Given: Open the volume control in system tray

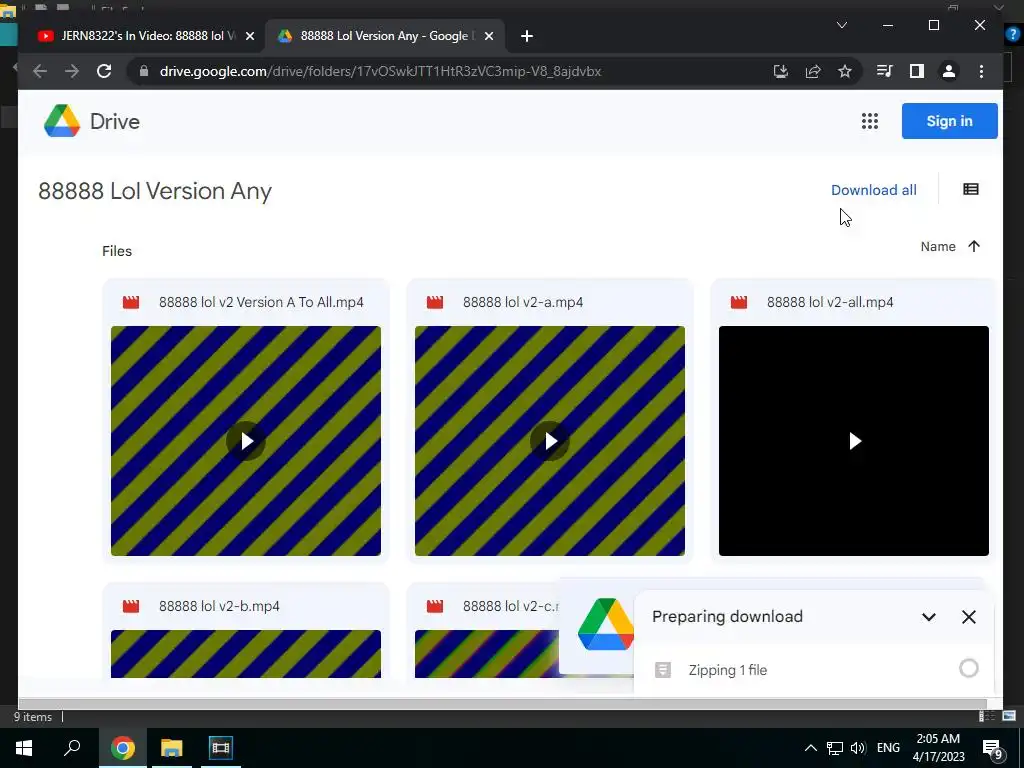Looking at the screenshot, I should (858, 748).
